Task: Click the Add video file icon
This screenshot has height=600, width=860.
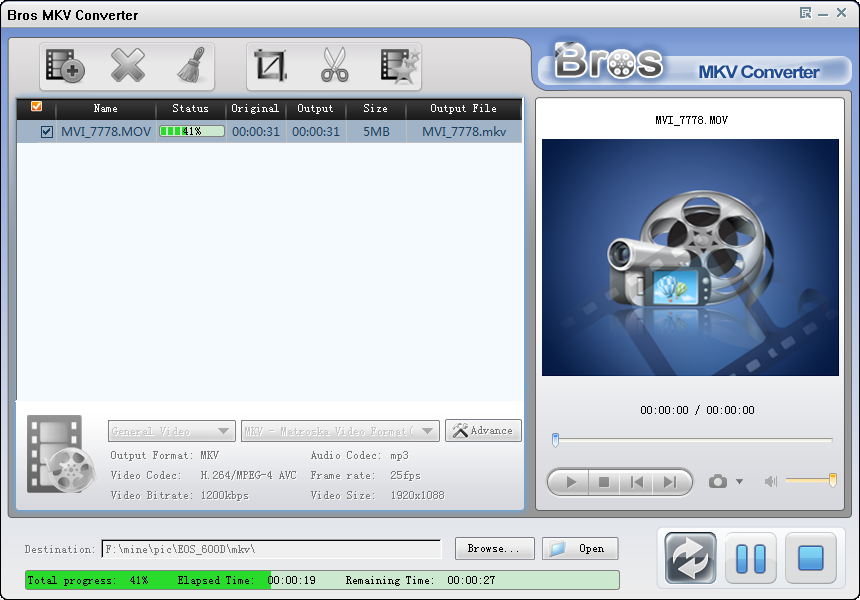Action: coord(65,66)
